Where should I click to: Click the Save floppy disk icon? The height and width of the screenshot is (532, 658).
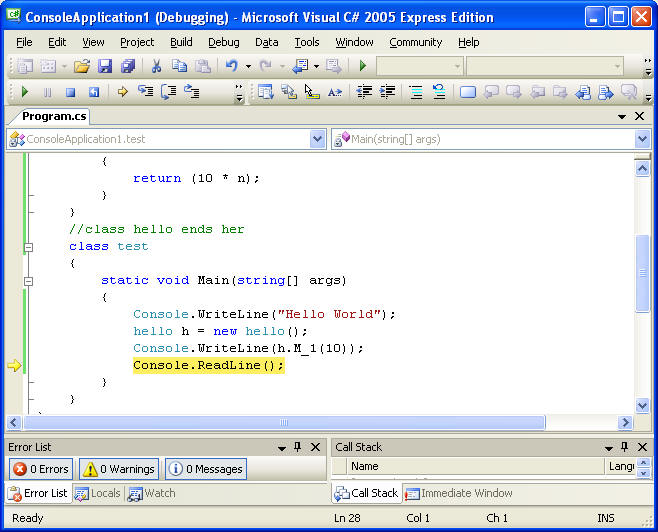click(x=105, y=66)
